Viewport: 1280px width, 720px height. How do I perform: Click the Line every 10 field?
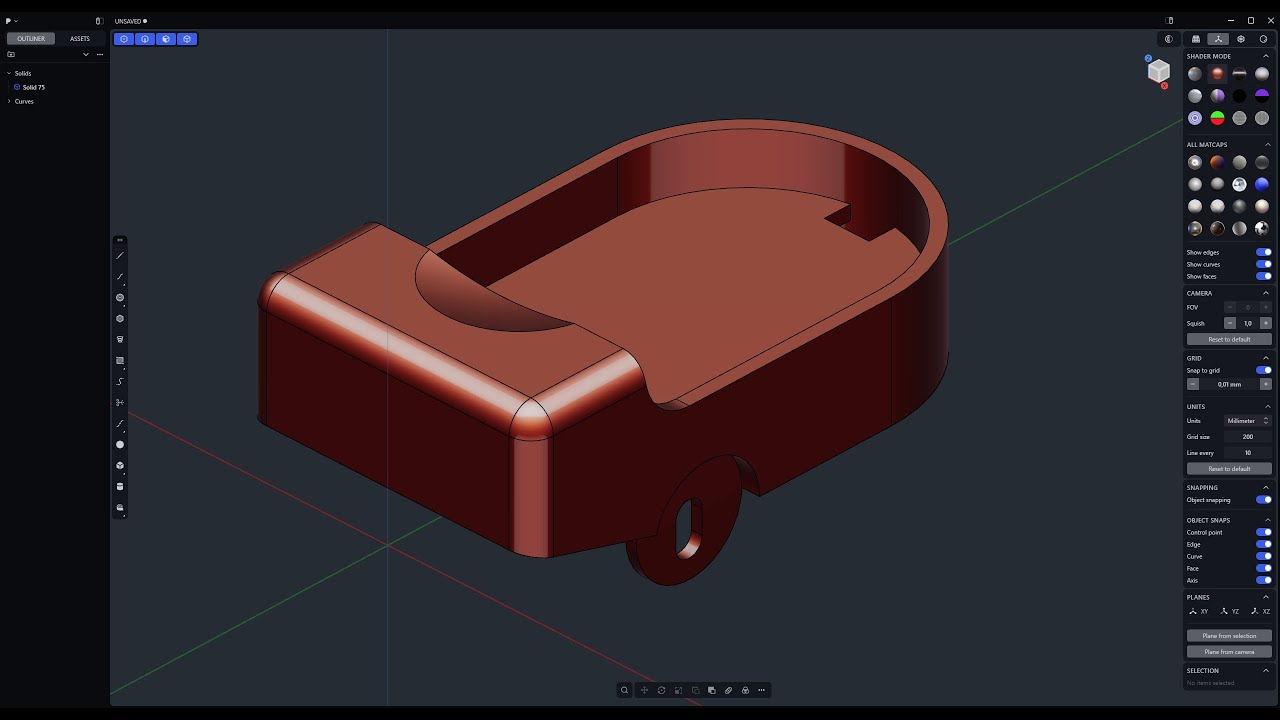(1248, 453)
